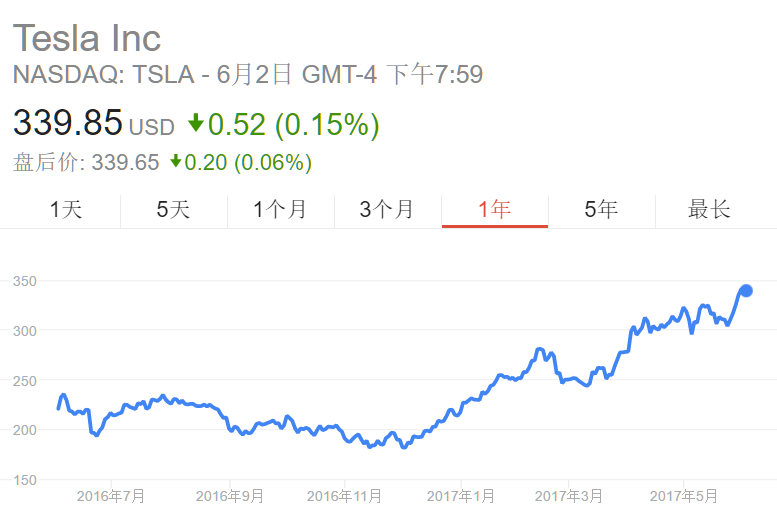Switch to the 3个月 chart range

(x=388, y=210)
